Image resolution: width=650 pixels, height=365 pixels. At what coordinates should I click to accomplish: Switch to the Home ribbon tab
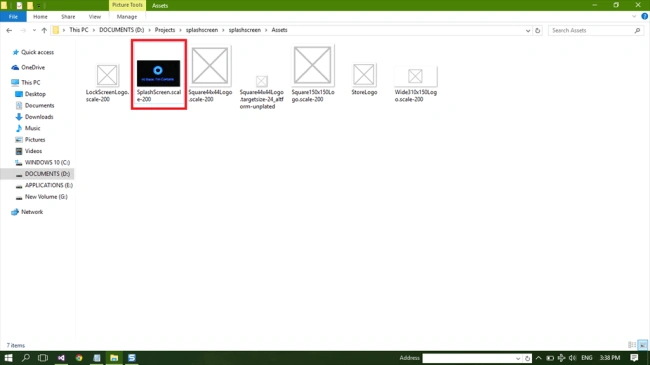tap(40, 17)
